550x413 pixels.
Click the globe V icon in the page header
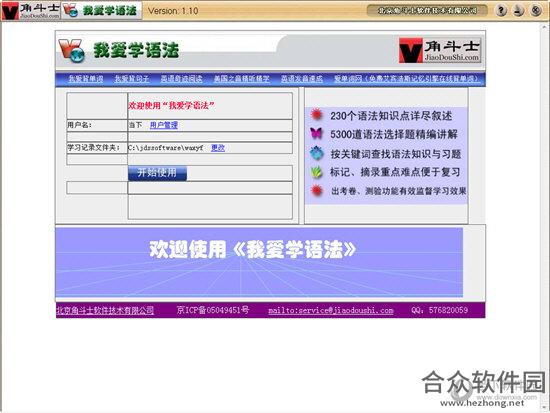(x=72, y=51)
